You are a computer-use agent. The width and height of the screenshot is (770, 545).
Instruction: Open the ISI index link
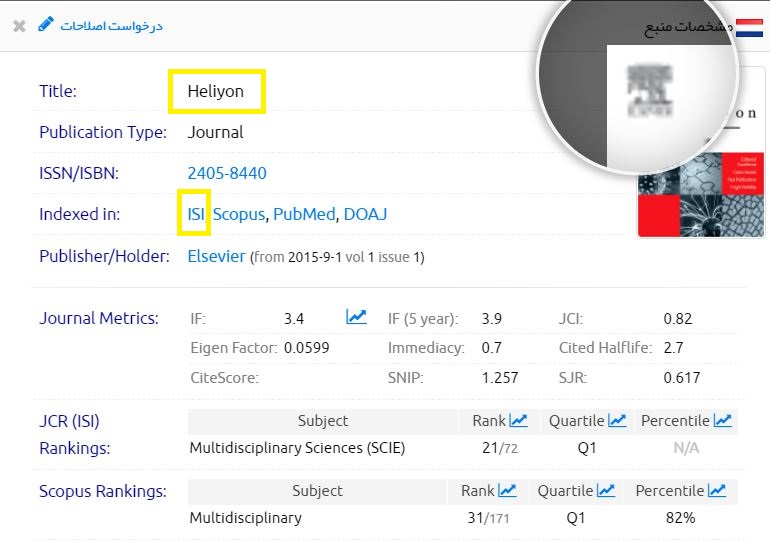point(195,214)
